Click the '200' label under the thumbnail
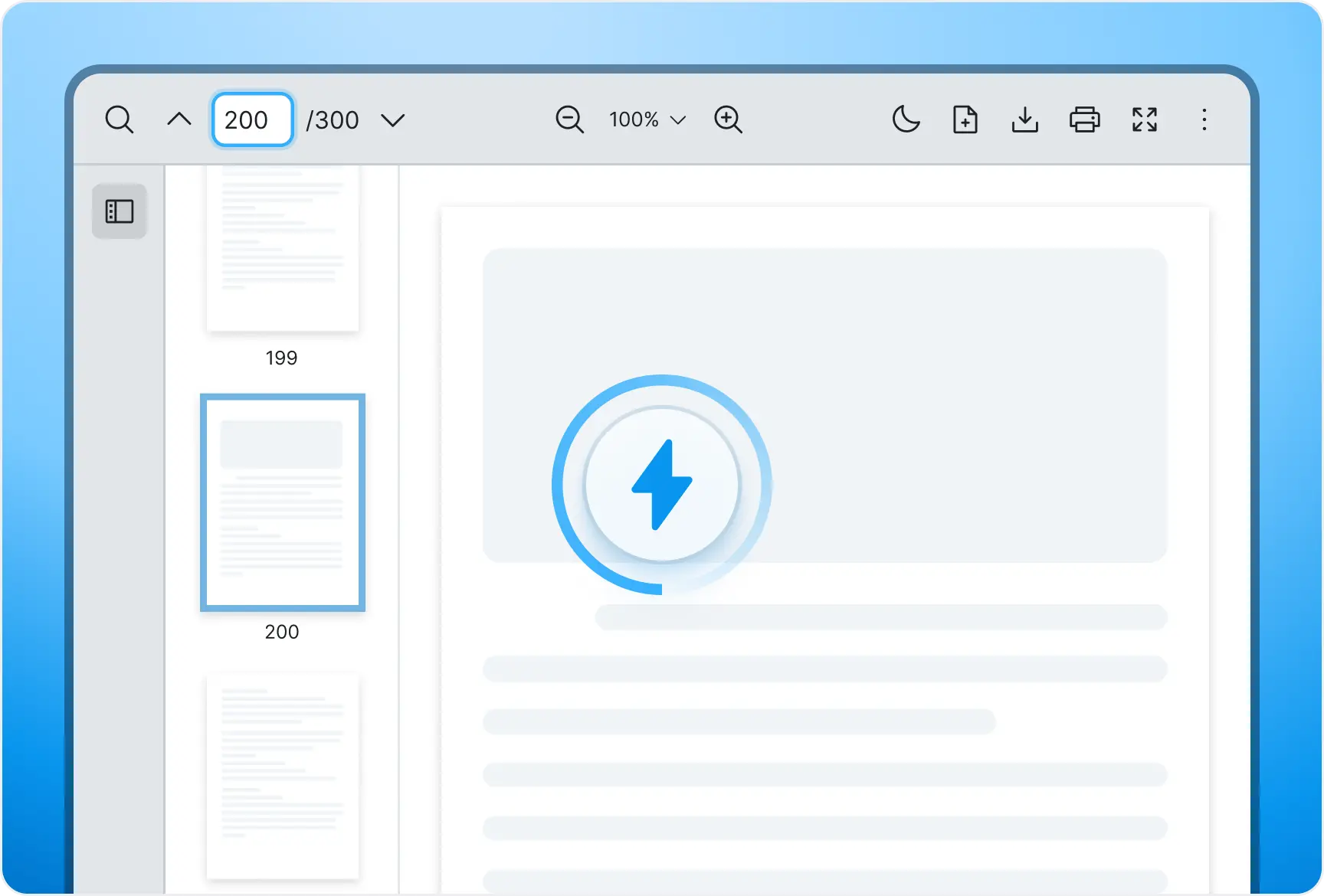The height and width of the screenshot is (896, 1324). [282, 632]
